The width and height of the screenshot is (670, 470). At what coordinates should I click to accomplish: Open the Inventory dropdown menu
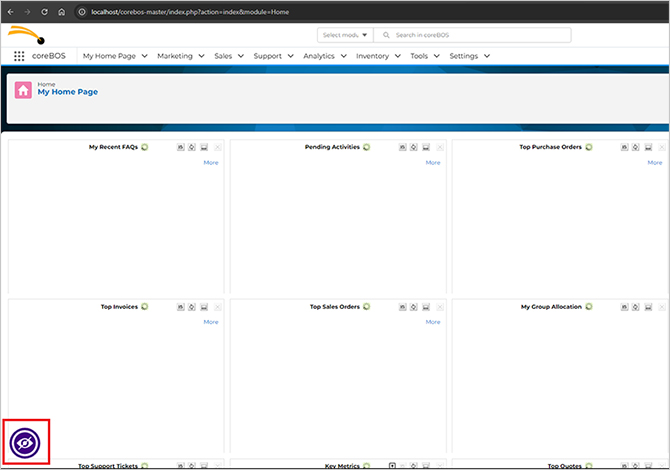378,56
